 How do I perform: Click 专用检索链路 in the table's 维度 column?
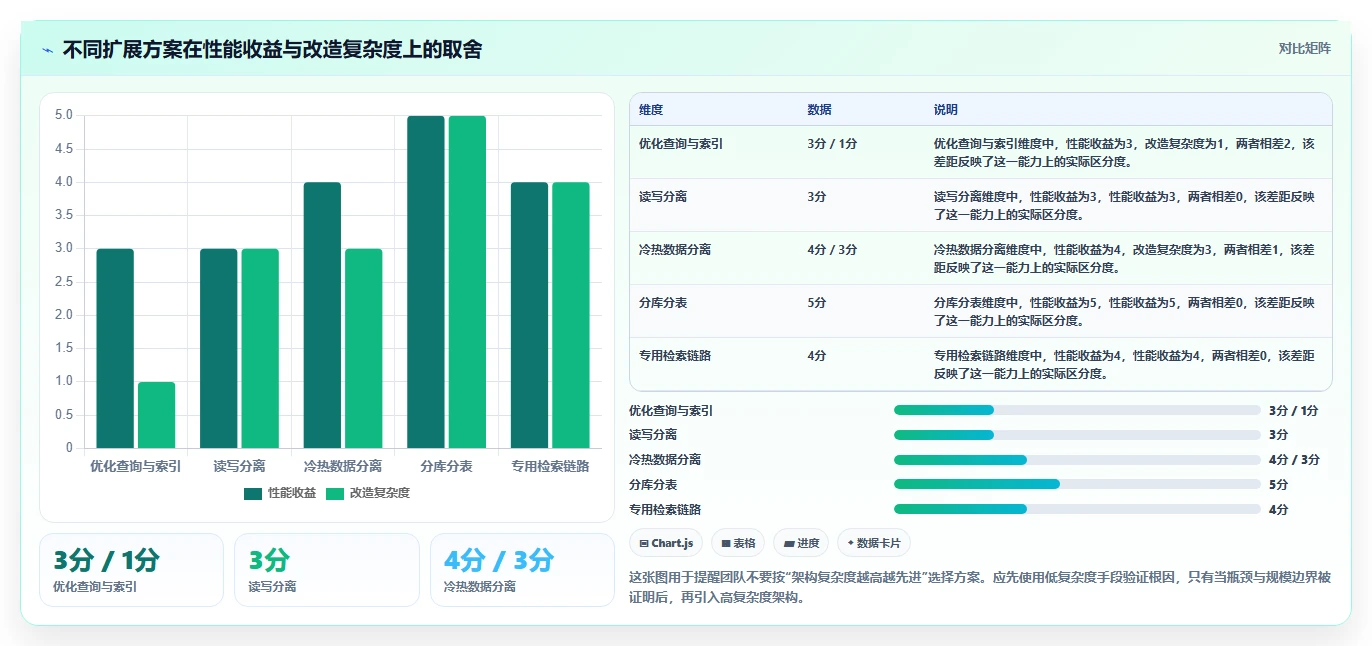click(675, 355)
